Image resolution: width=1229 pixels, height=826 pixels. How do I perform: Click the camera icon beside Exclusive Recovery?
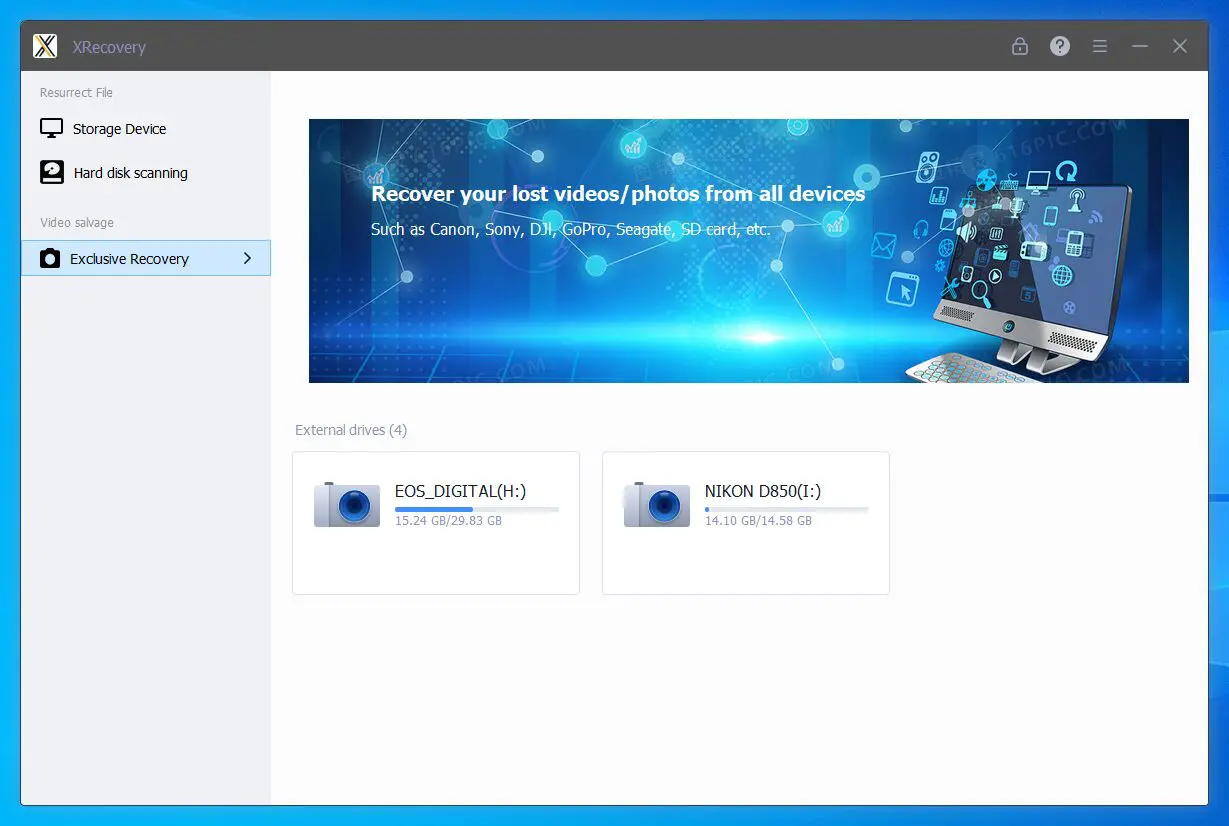(x=50, y=259)
